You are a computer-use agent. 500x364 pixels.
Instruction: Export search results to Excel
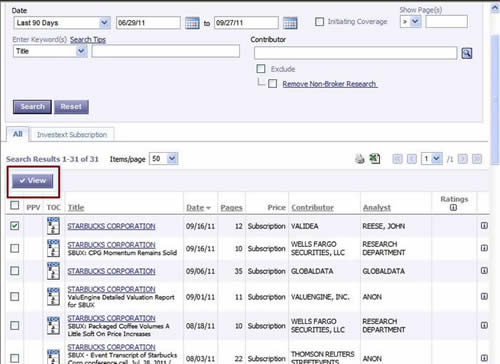375,159
